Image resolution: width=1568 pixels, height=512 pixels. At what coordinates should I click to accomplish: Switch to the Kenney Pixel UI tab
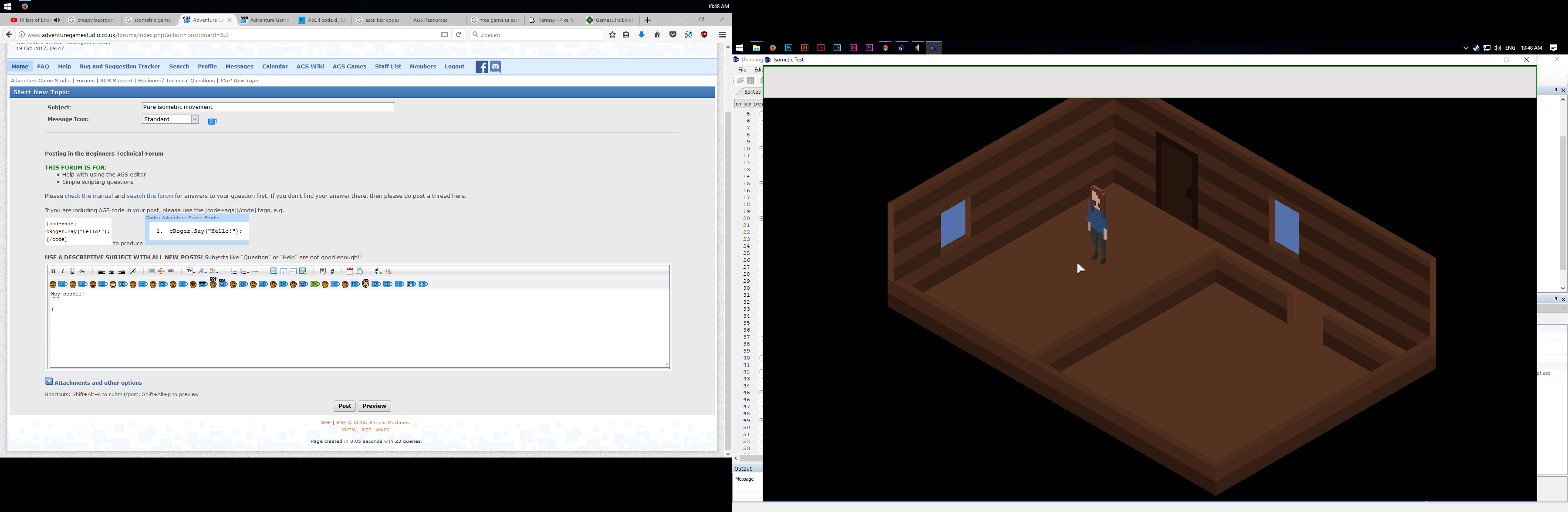coord(552,20)
